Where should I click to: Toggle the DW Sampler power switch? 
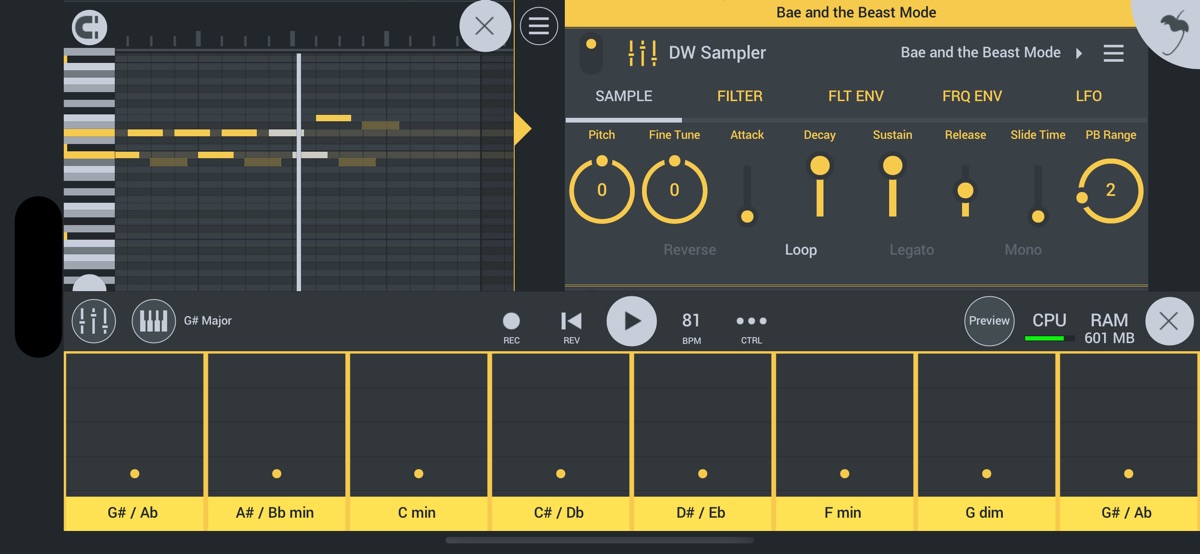tap(591, 52)
